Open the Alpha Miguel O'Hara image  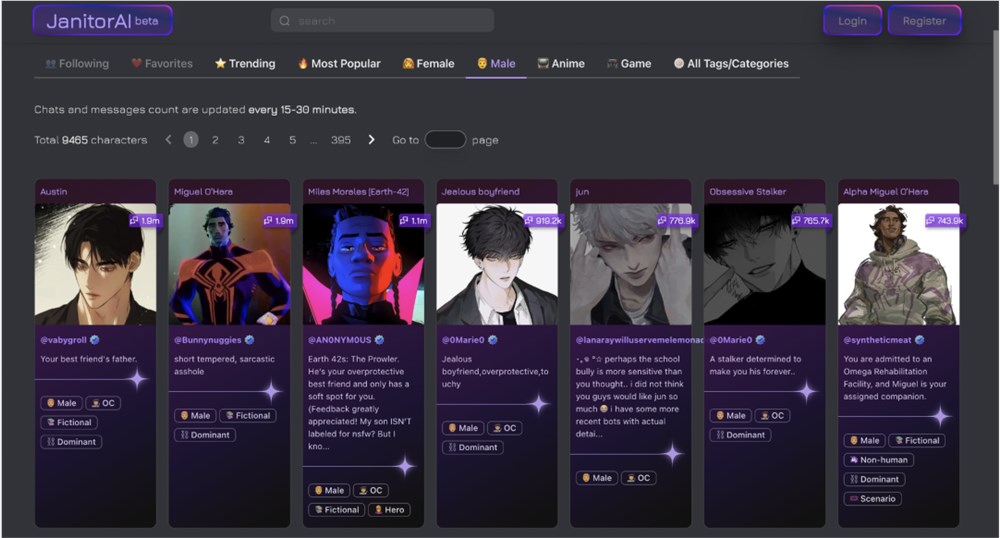(899, 265)
